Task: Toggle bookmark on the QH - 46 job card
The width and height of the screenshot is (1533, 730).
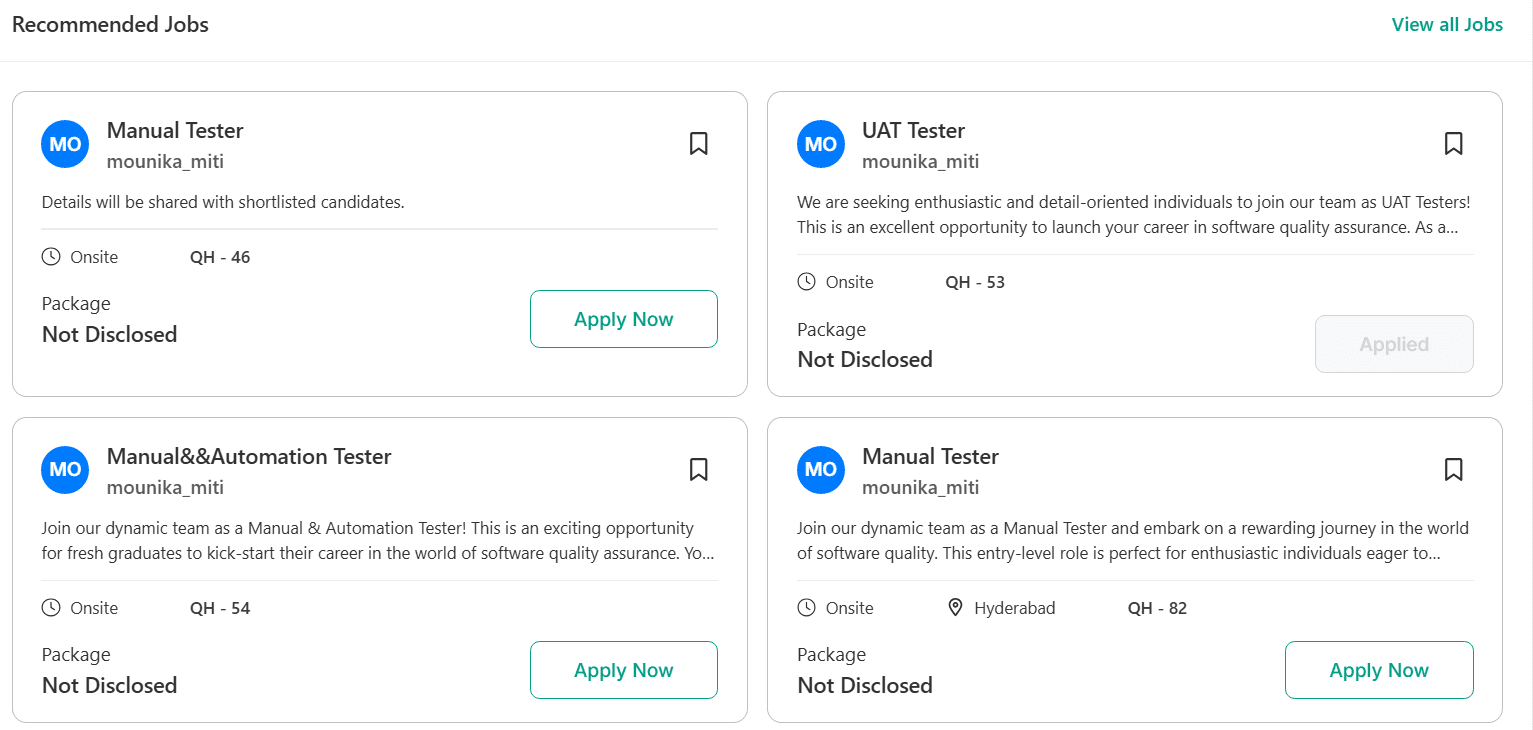Action: 698,144
